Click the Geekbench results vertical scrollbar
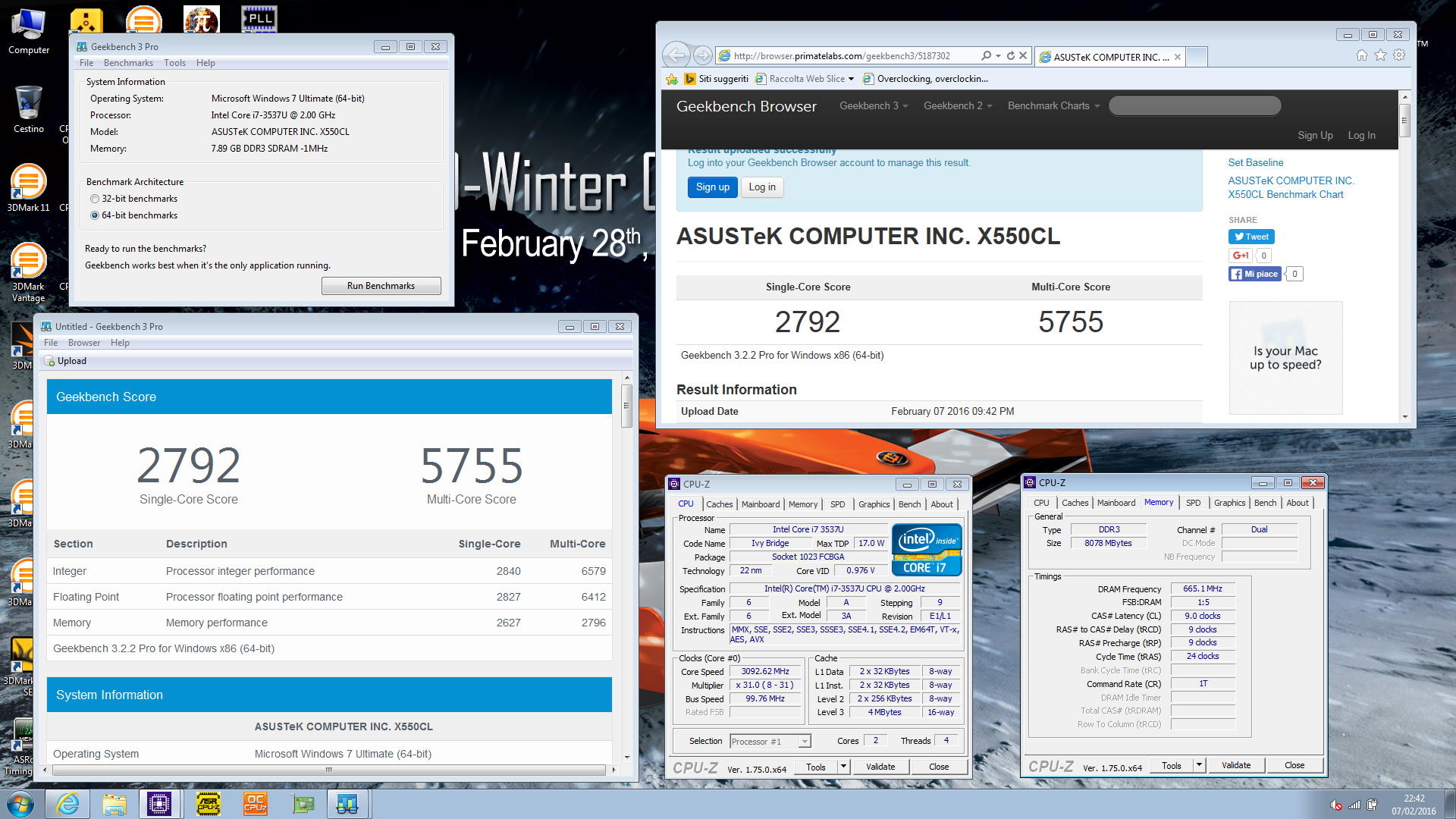This screenshot has height=819, width=1456. click(626, 406)
